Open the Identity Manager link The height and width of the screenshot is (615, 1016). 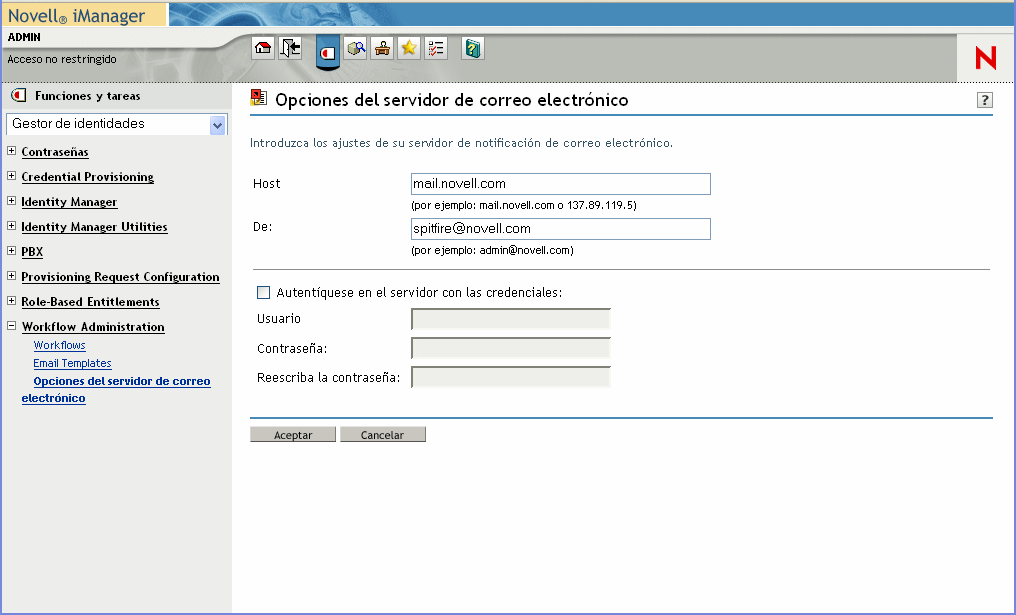click(69, 202)
